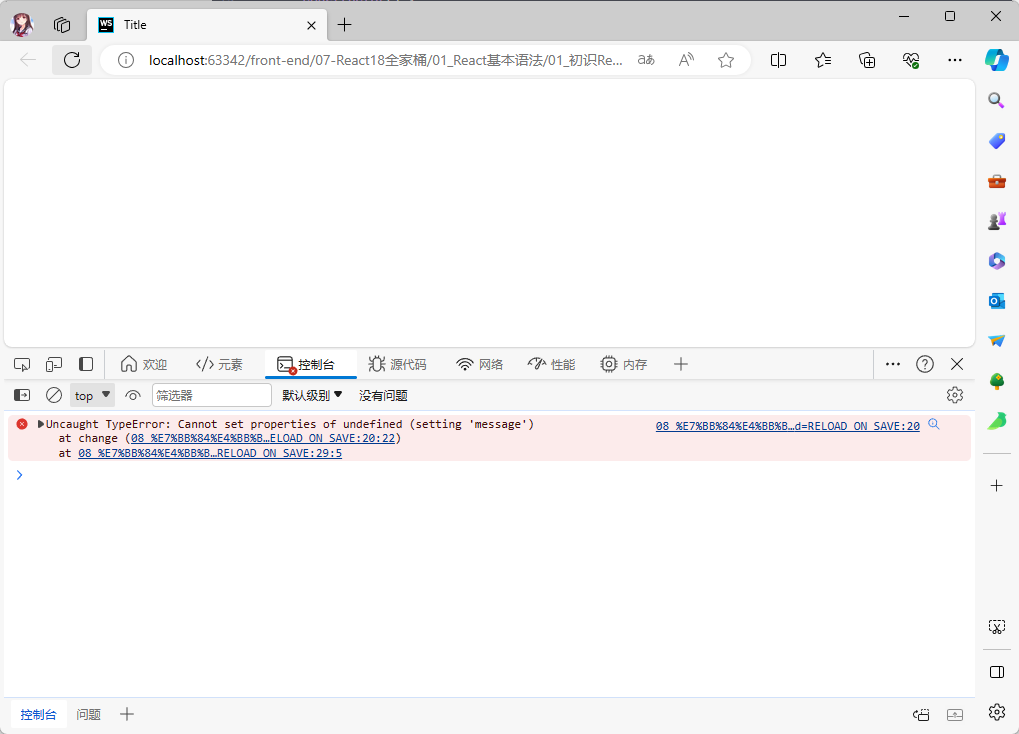
Task: Clear the console output
Action: [54, 395]
